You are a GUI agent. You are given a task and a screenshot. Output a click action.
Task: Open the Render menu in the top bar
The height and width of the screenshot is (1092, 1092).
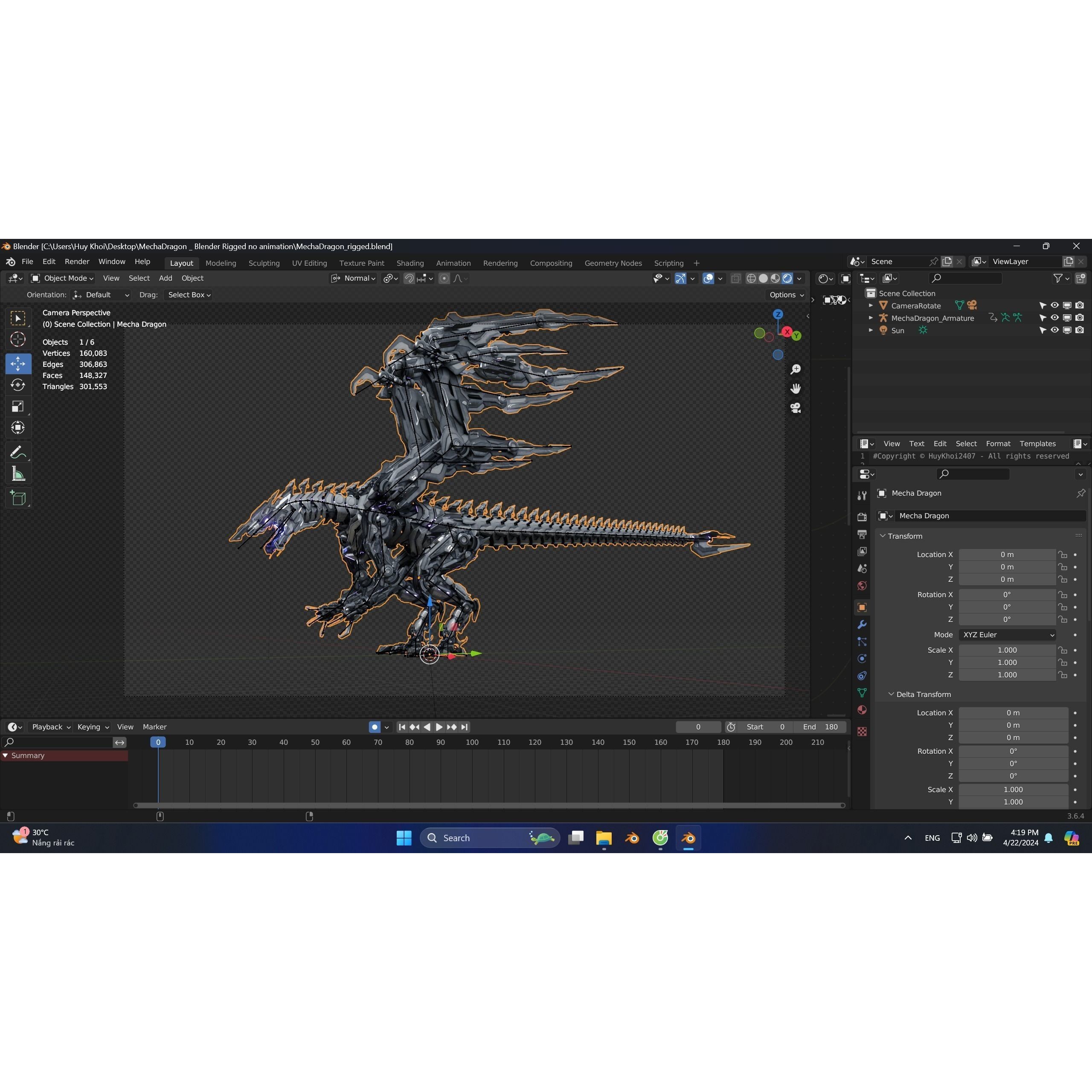[77, 261]
